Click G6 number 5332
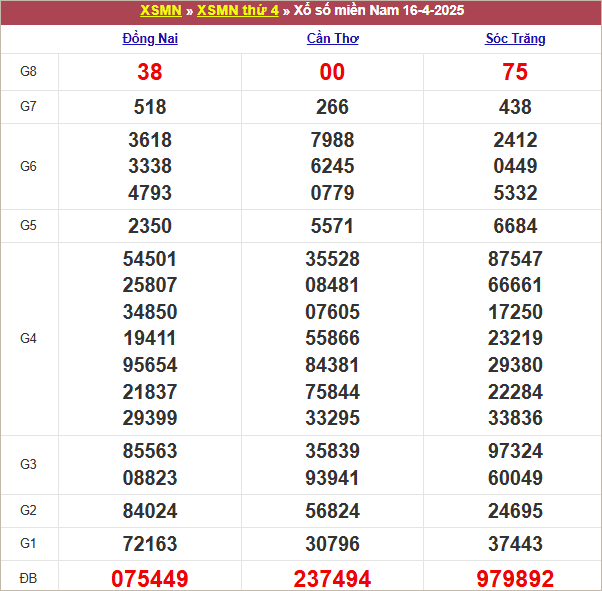 pyautogui.click(x=515, y=193)
